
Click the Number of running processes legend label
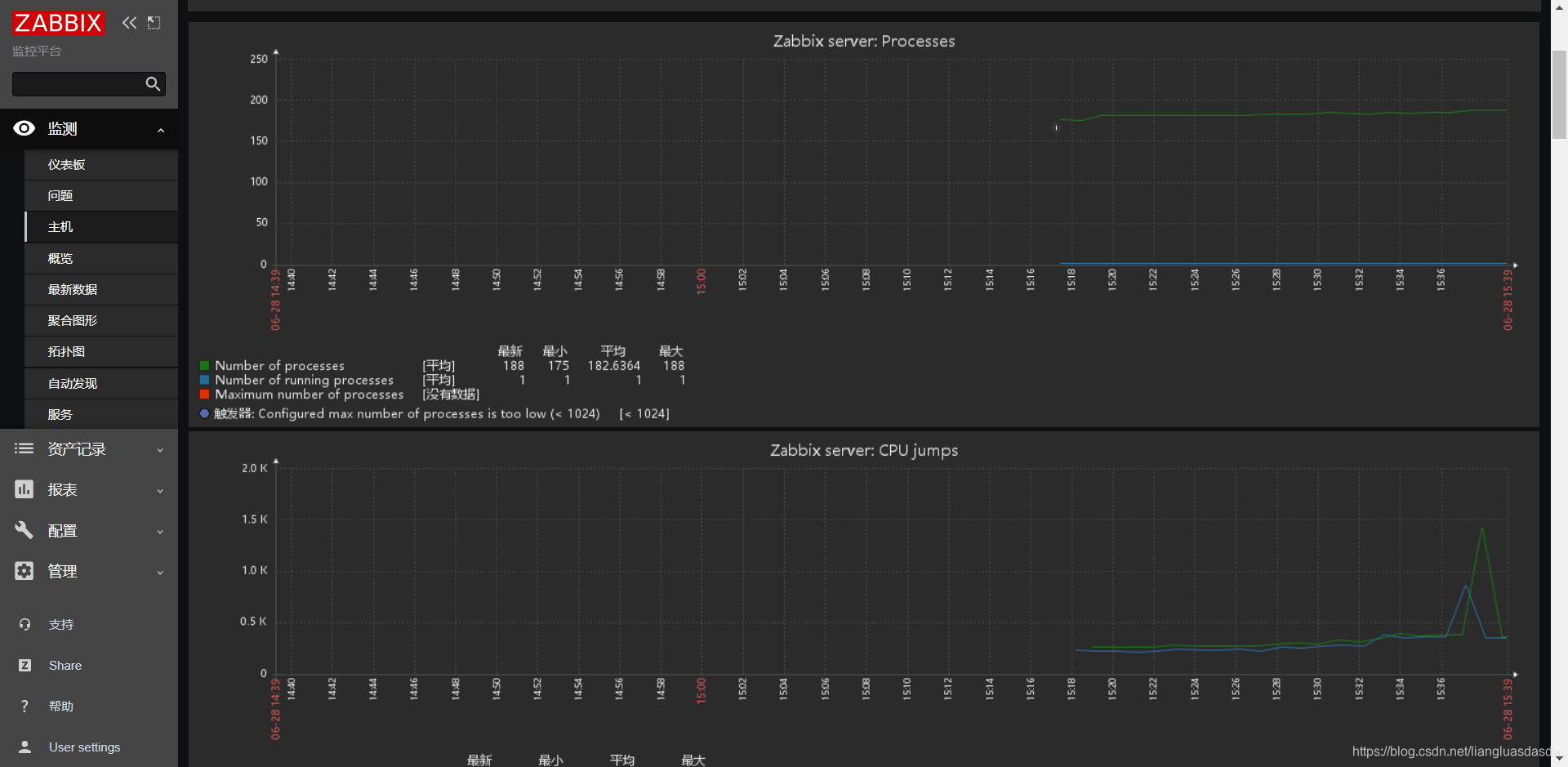coord(304,380)
